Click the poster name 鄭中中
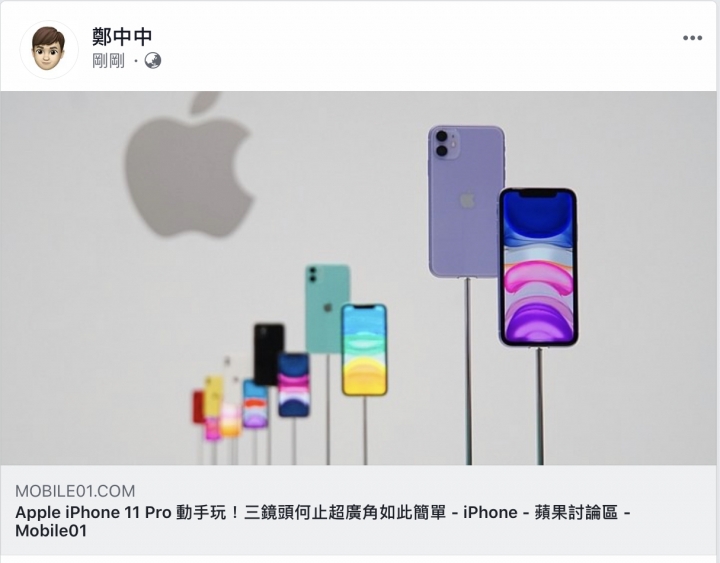 (x=122, y=36)
